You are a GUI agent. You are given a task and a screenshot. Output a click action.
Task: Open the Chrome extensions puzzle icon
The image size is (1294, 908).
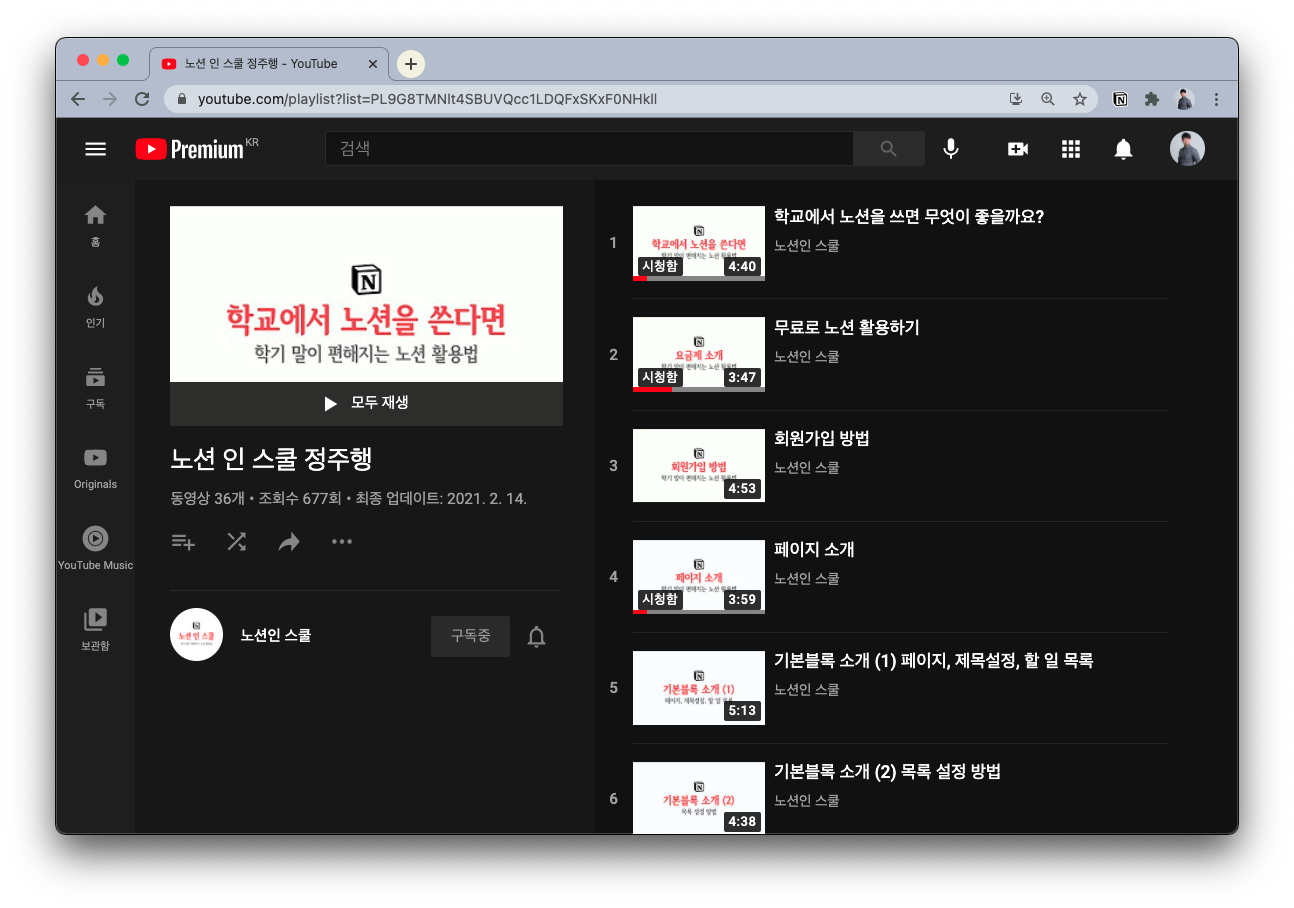tap(1152, 99)
